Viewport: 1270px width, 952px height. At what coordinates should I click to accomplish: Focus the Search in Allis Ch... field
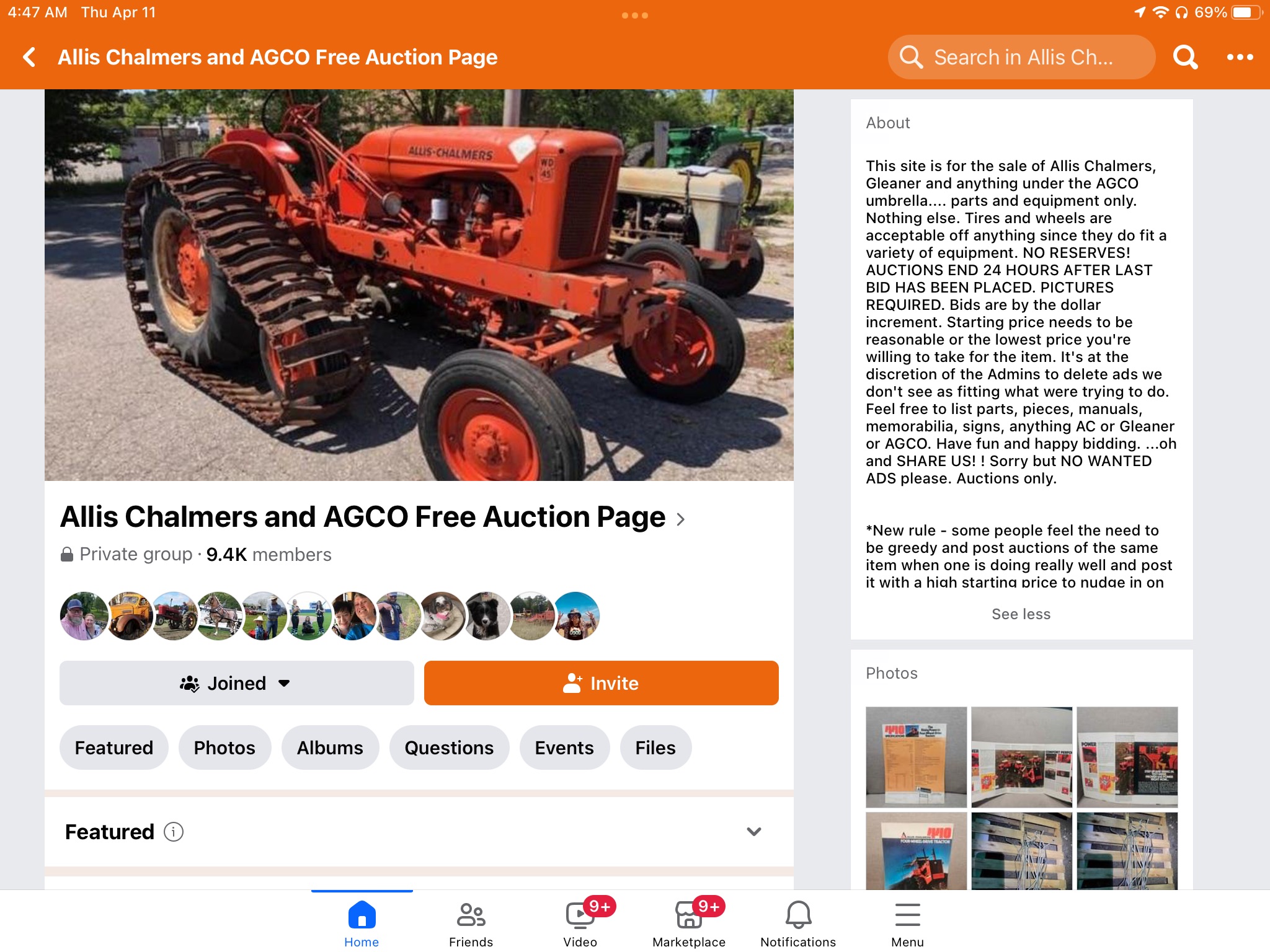1021,57
